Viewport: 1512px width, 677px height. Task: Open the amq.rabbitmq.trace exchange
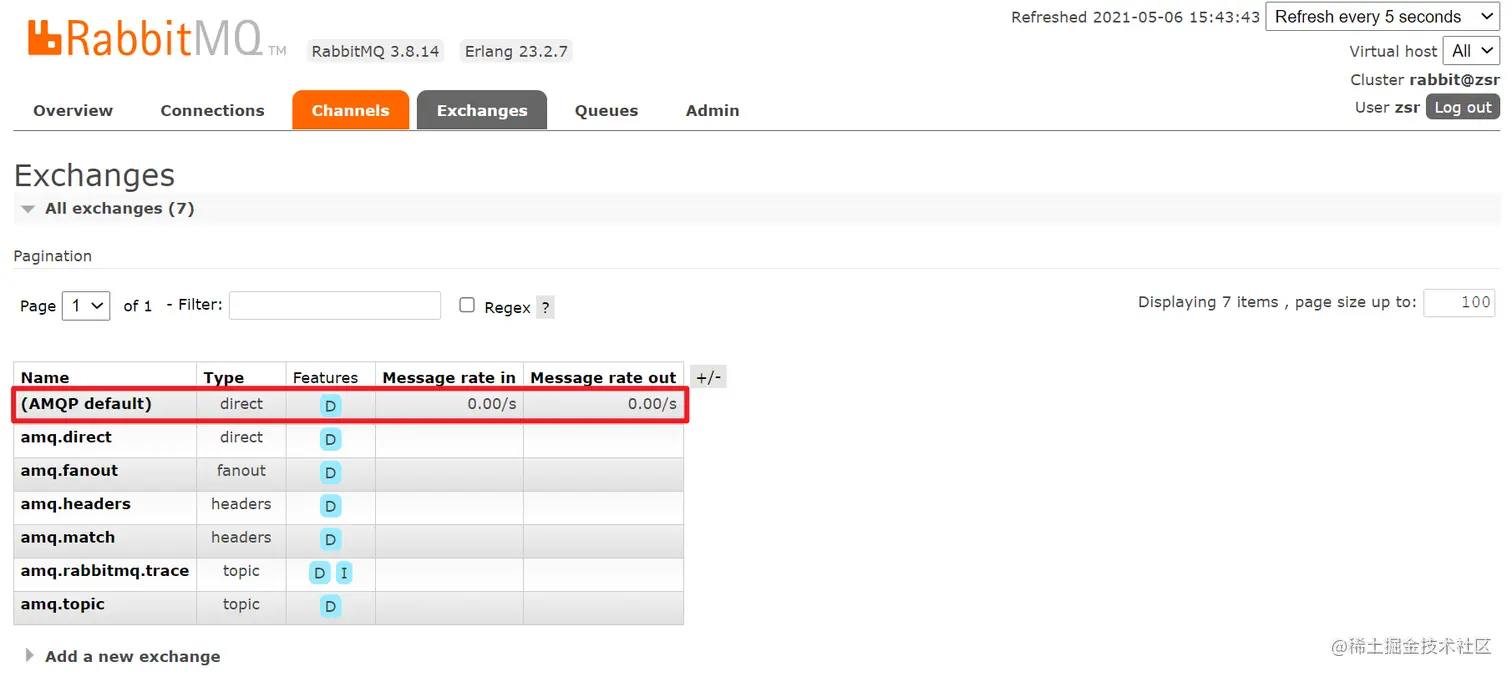[105, 571]
